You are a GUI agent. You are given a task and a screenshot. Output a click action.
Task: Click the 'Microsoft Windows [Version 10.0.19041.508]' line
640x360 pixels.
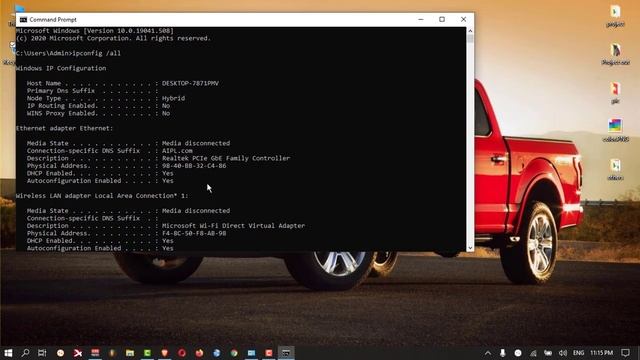[x=95, y=31]
